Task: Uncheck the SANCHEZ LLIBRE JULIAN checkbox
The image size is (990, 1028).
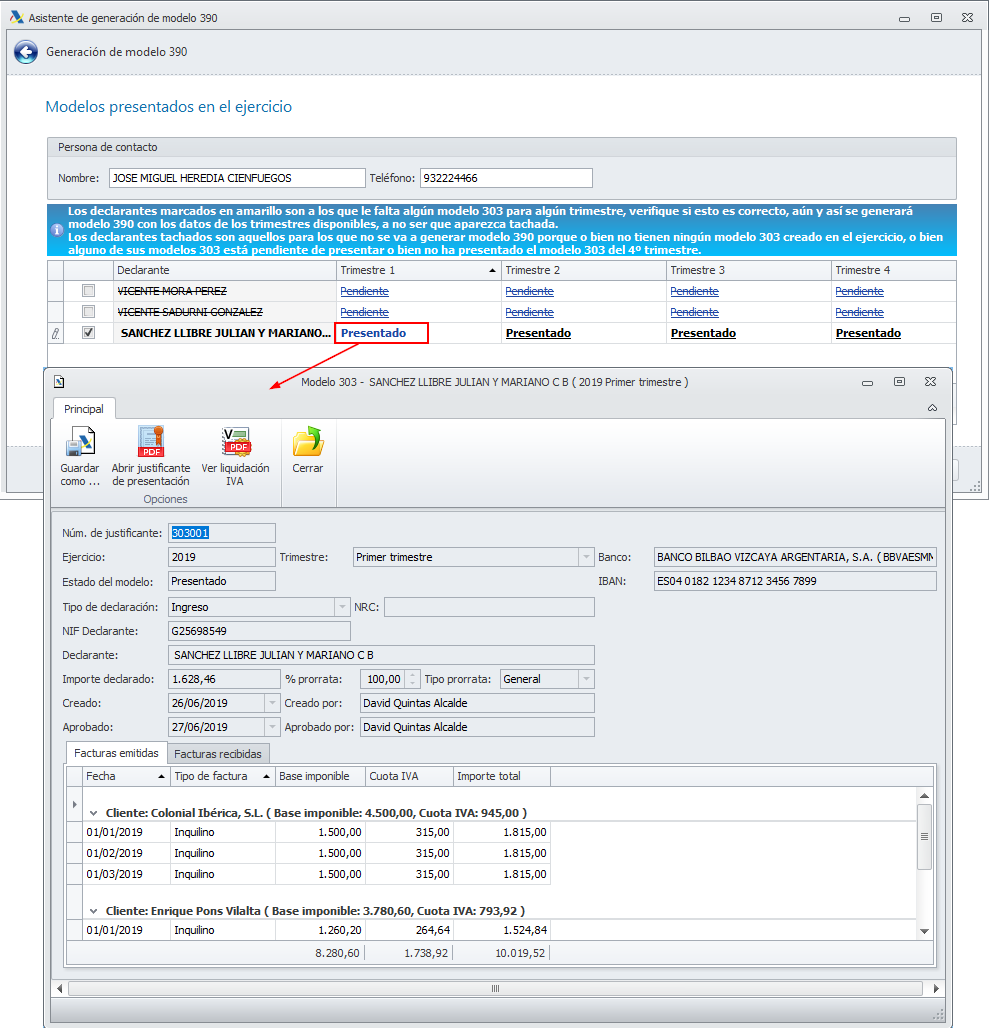Action: coord(88,333)
